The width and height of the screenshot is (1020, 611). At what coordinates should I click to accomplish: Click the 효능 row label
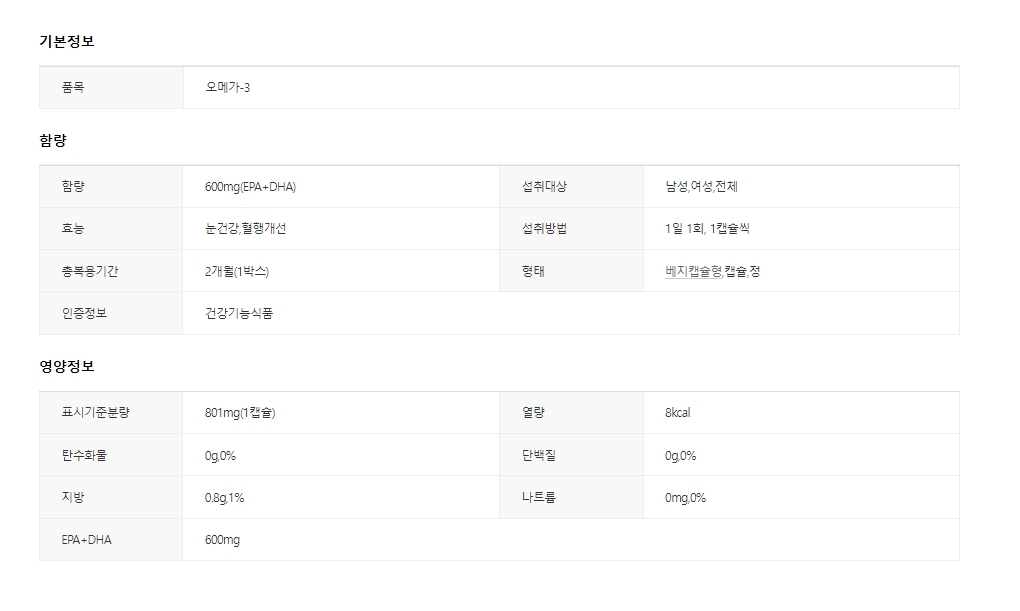pos(73,229)
